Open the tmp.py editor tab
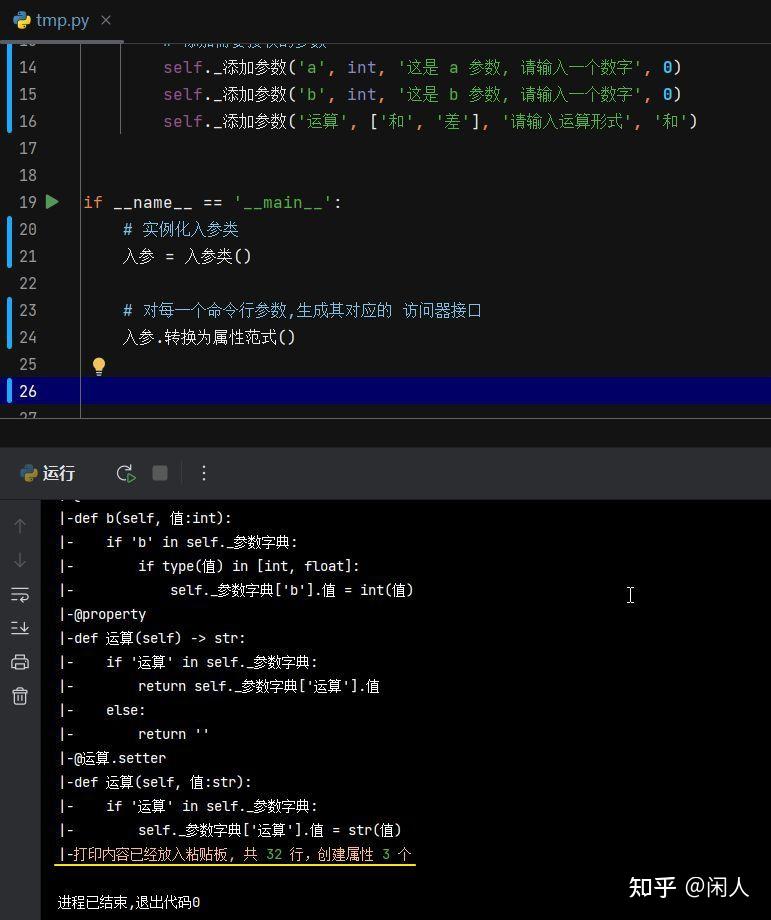 62,21
